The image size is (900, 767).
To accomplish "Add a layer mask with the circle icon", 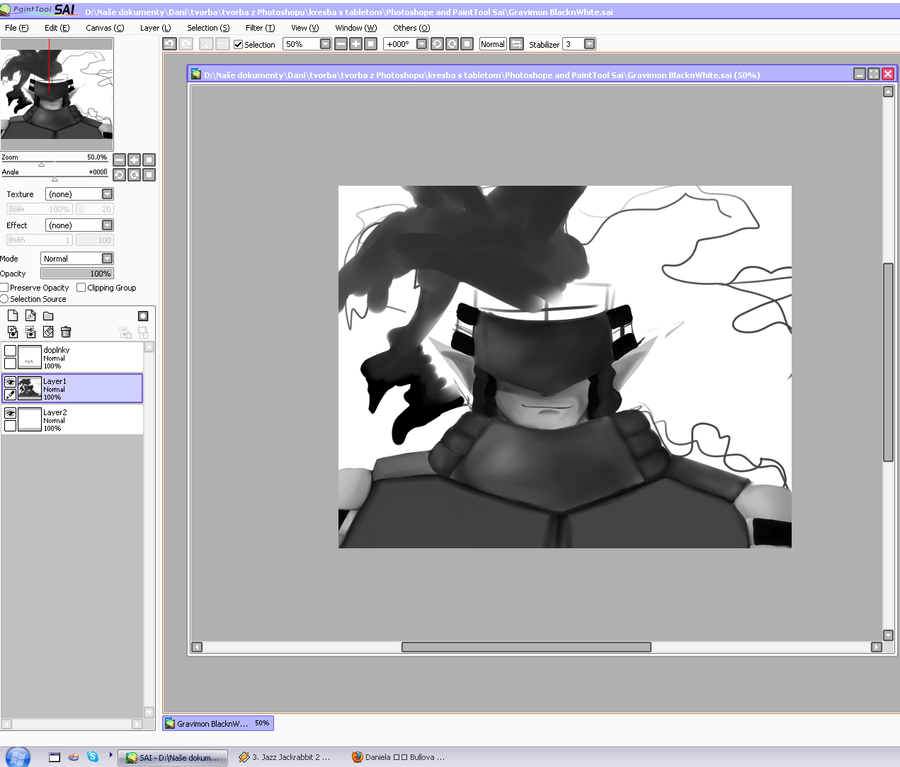I will 143,316.
